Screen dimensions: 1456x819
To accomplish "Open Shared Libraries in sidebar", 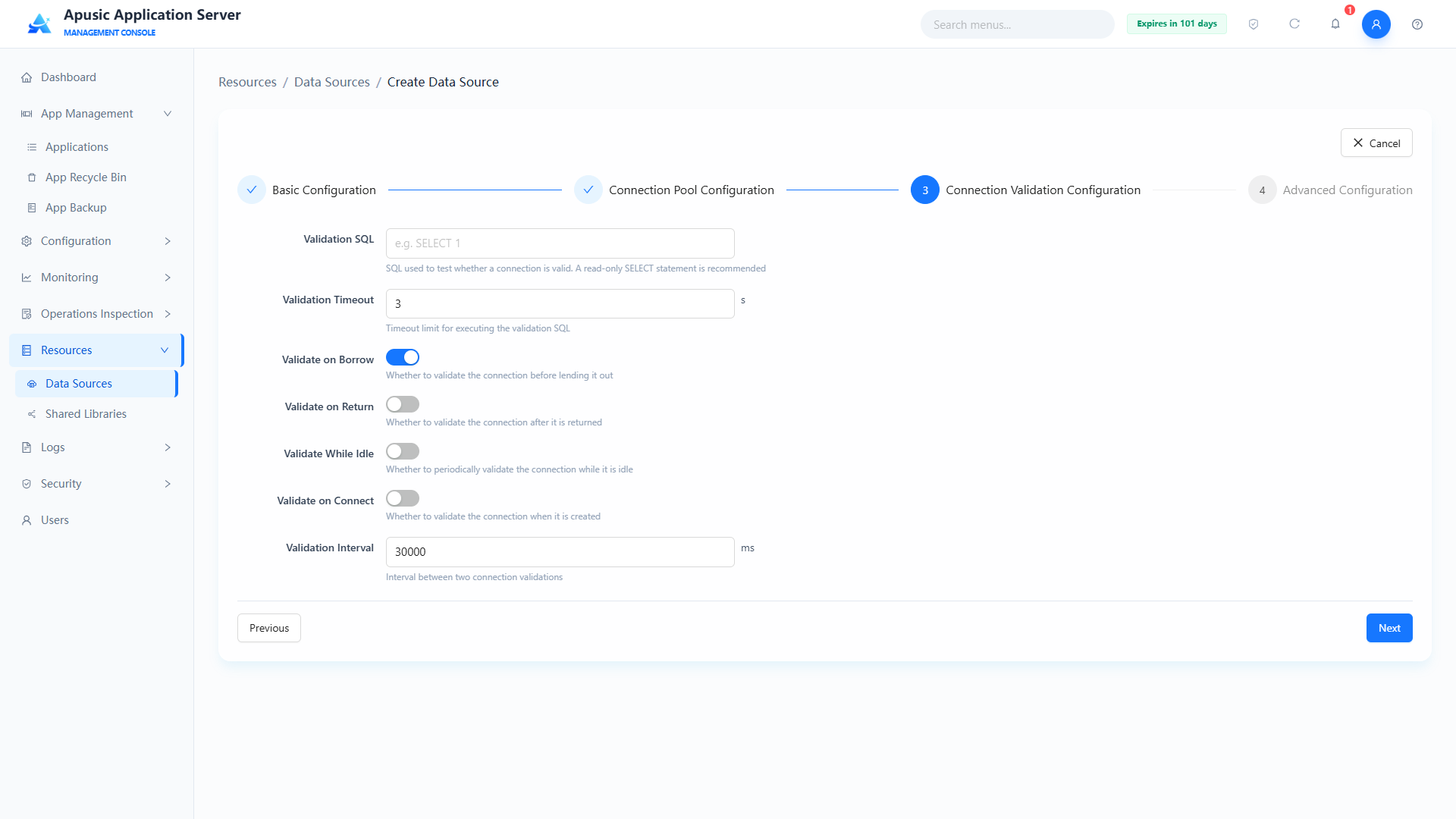I will tap(97, 414).
